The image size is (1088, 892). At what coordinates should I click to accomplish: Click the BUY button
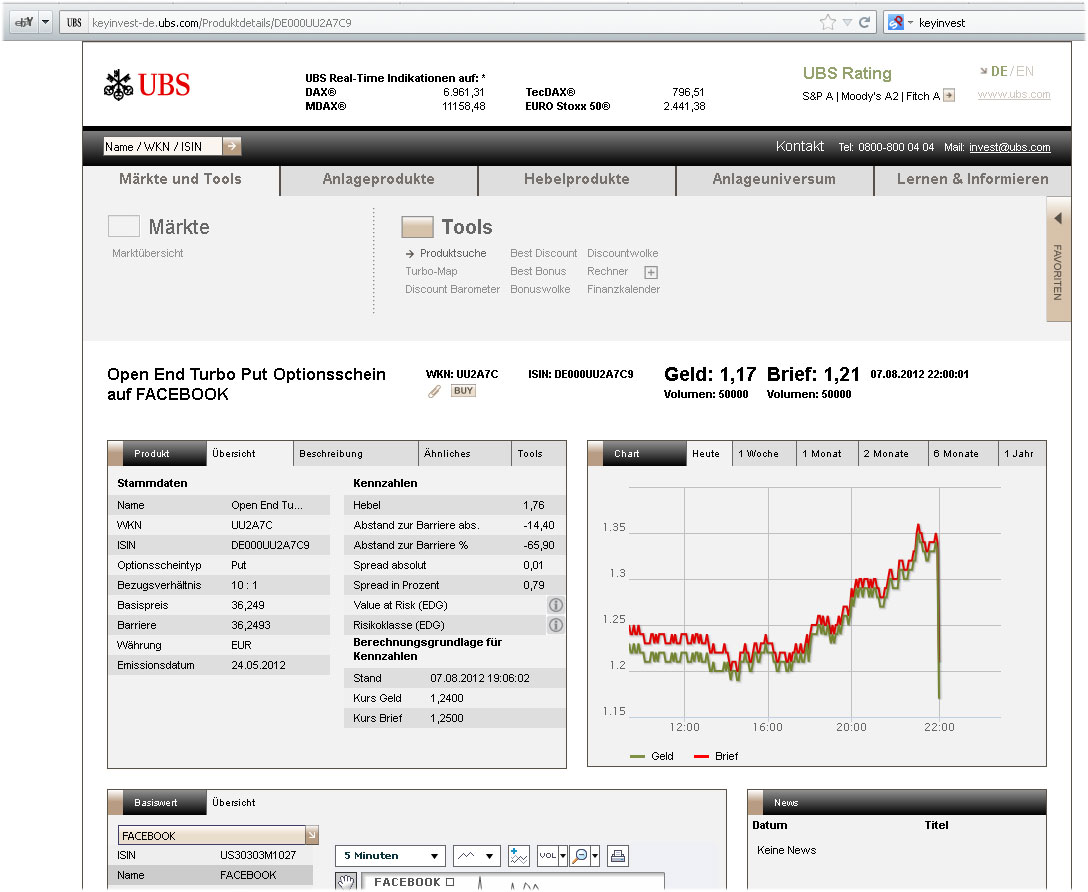coord(464,391)
